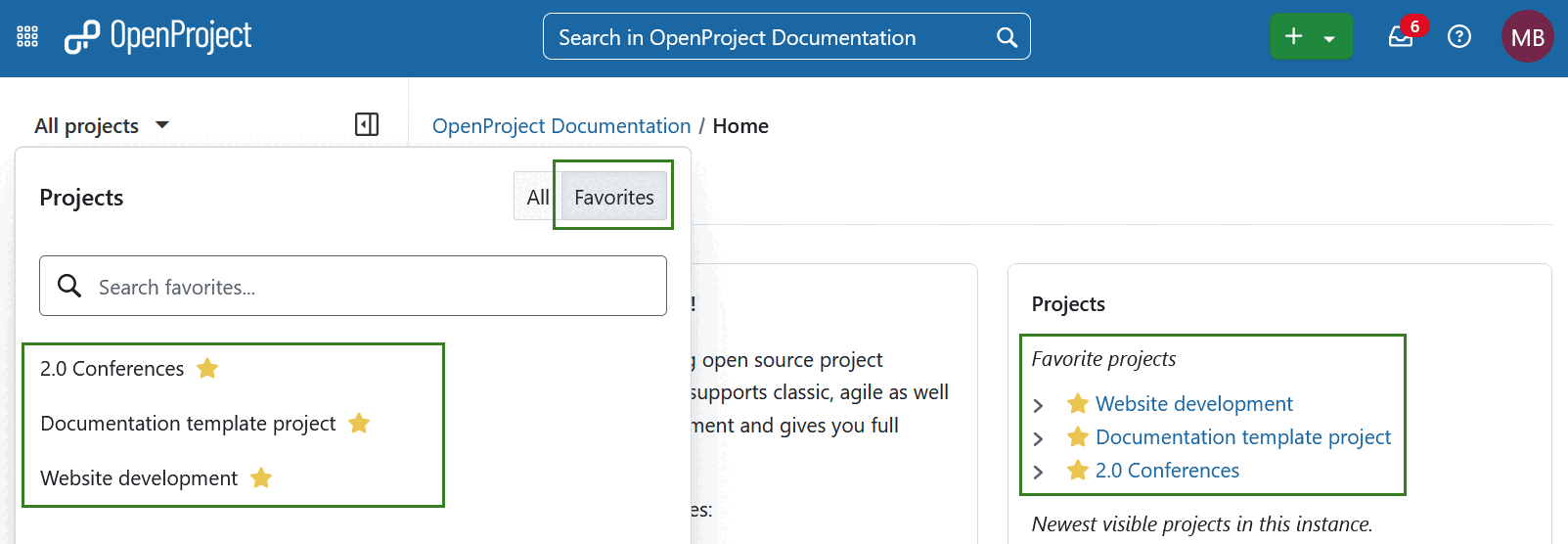The width and height of the screenshot is (1568, 544).
Task: Click the search magnifier icon in top bar
Action: coord(1007,37)
